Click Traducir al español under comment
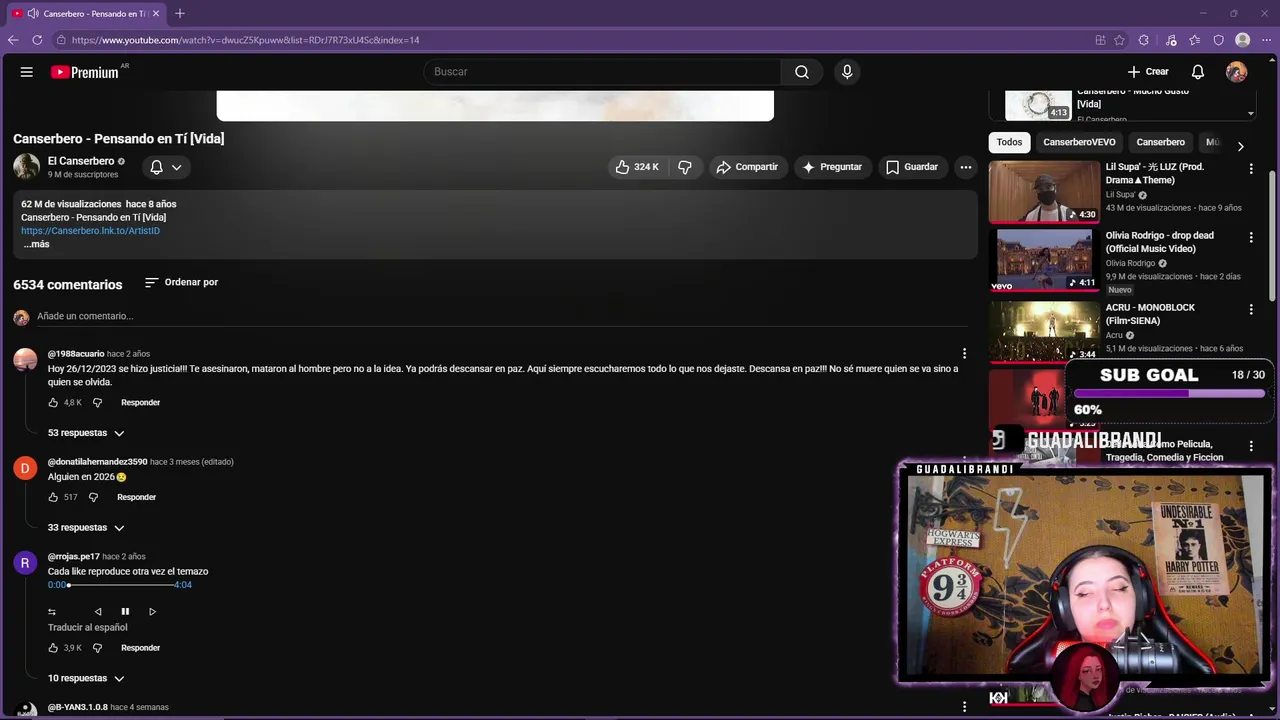 tap(88, 628)
